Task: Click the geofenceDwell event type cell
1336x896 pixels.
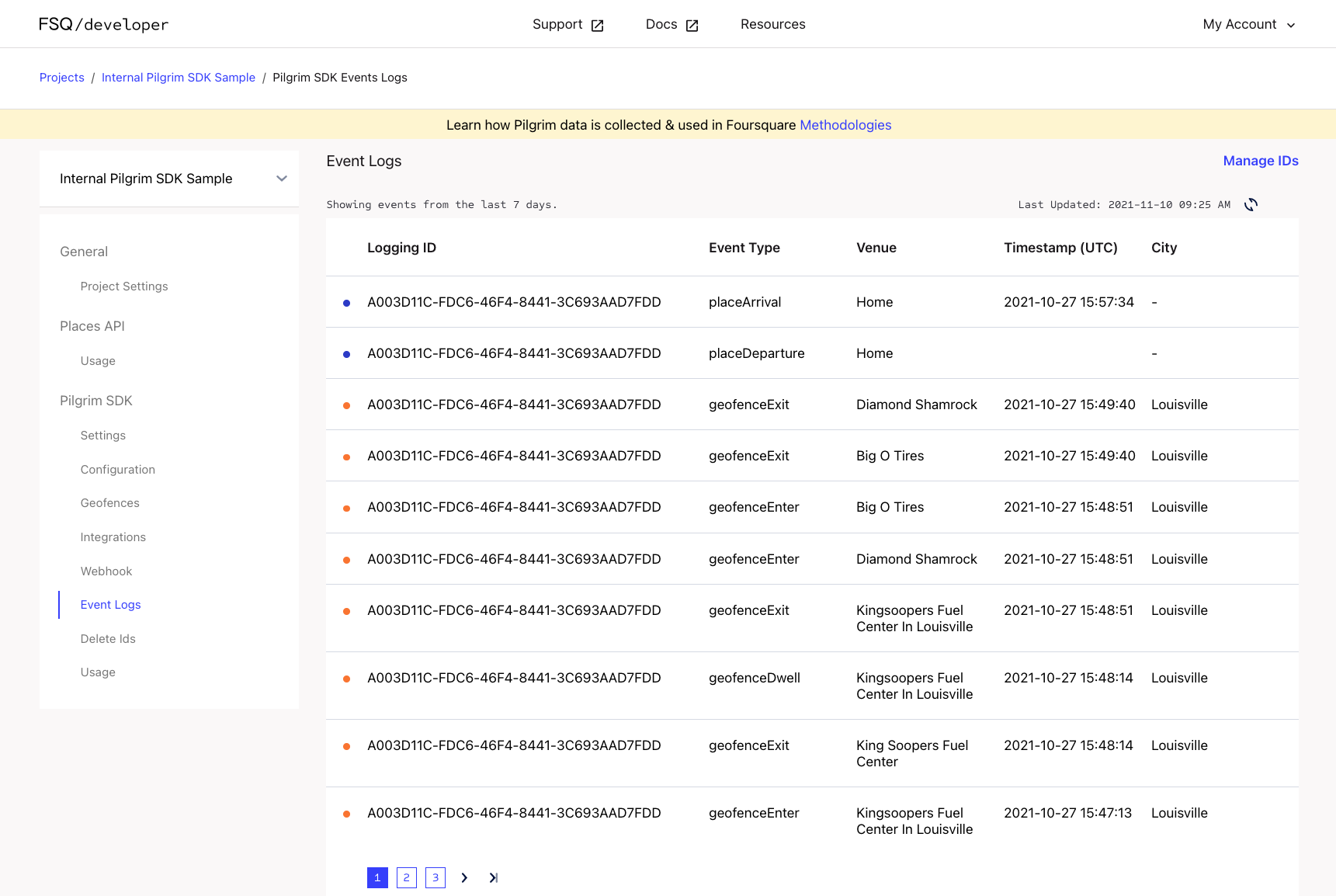Action: [755, 678]
